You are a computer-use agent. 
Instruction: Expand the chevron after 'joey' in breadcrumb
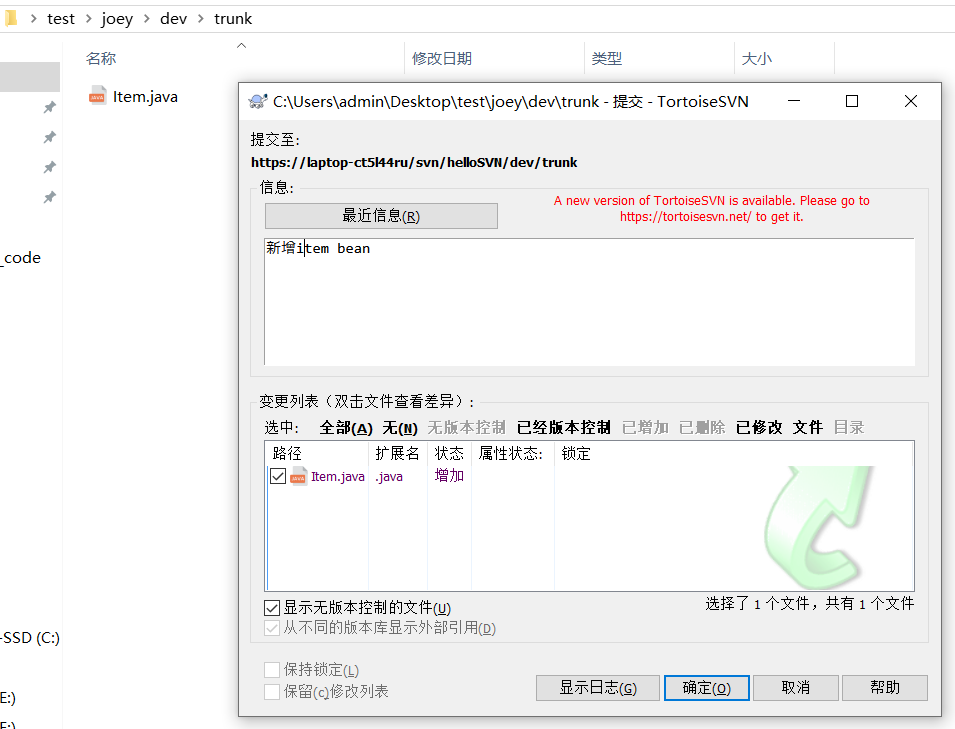pyautogui.click(x=147, y=19)
